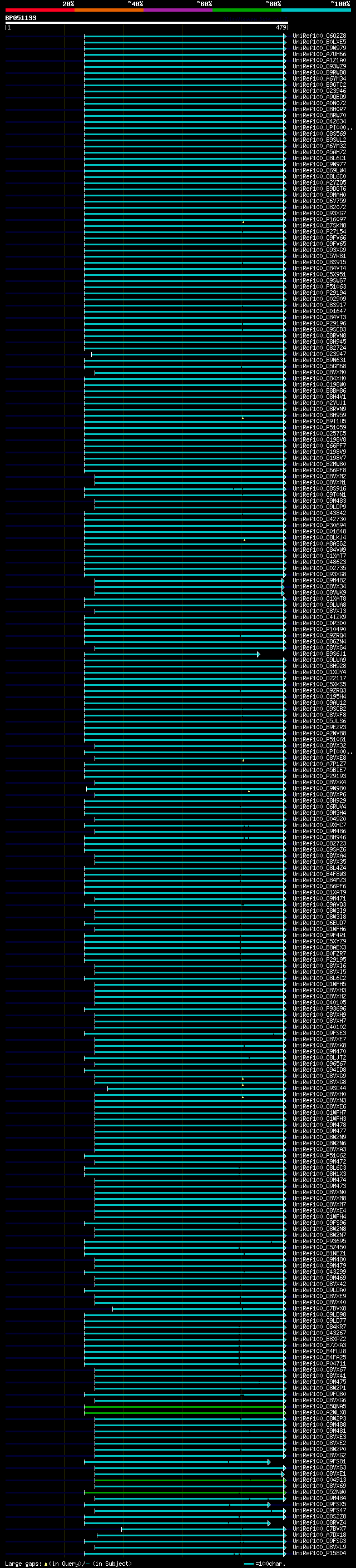Select hit label UniRef100_C9W980
The image size is (356, 1568).
319,788
